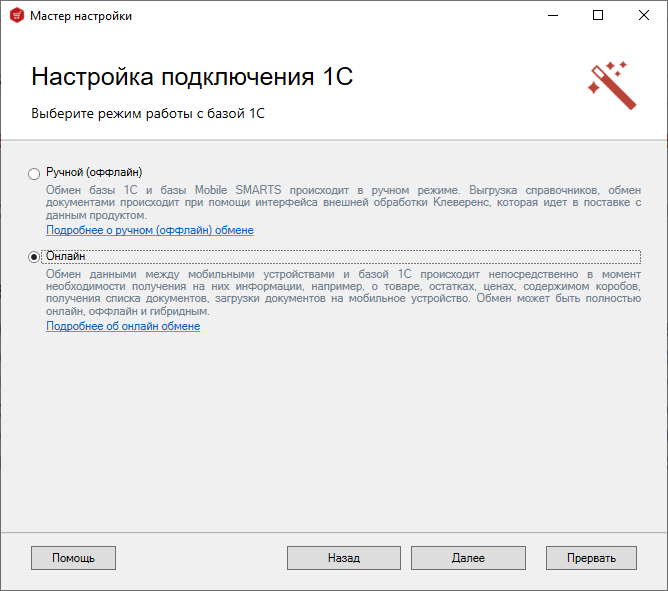The height and width of the screenshot is (591, 668).
Task: Click the subtitle "Выберите режим работы с базой 1С"
Action: (x=148, y=114)
